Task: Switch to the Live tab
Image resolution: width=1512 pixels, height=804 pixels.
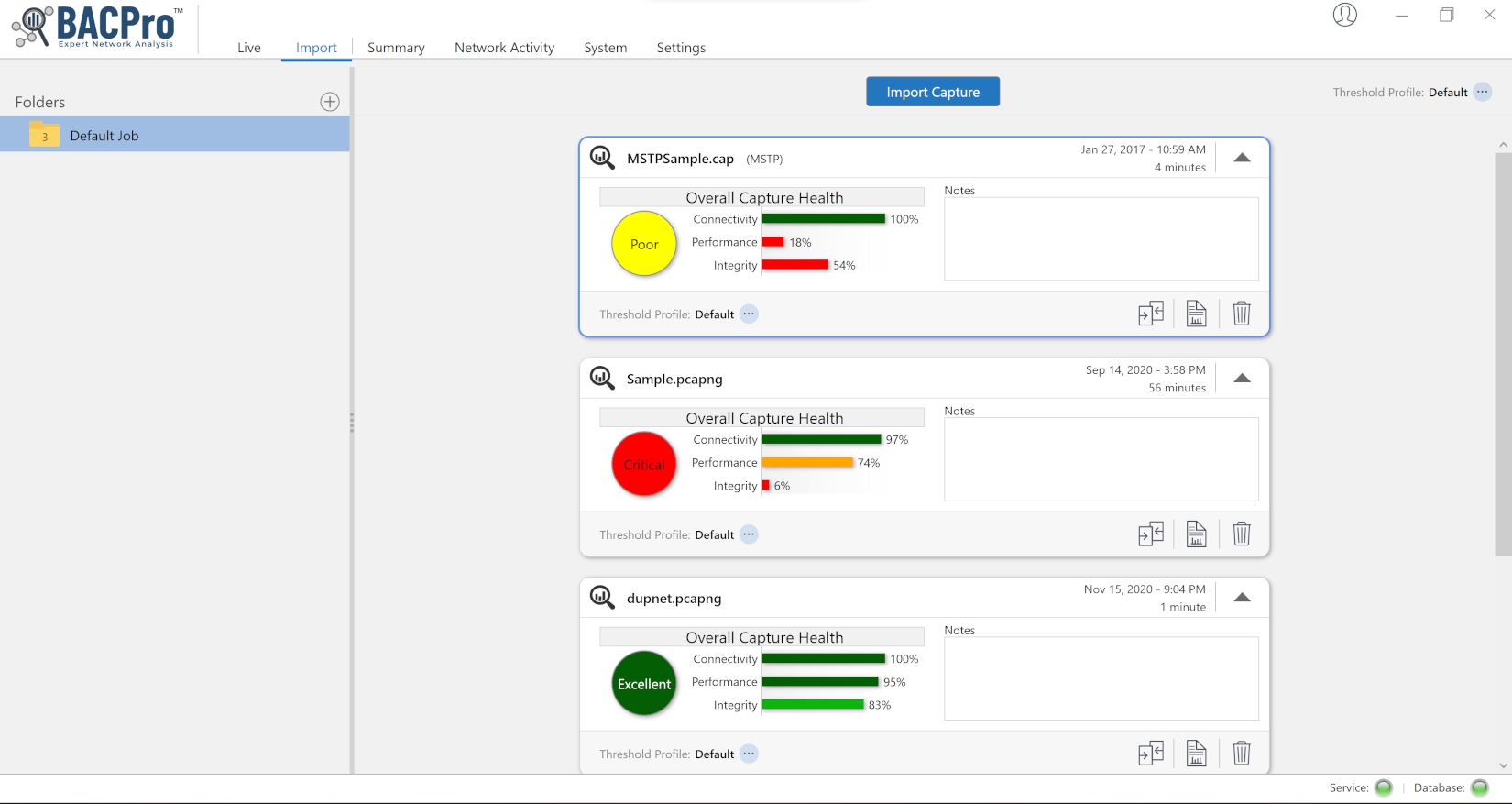Action: 249,48
